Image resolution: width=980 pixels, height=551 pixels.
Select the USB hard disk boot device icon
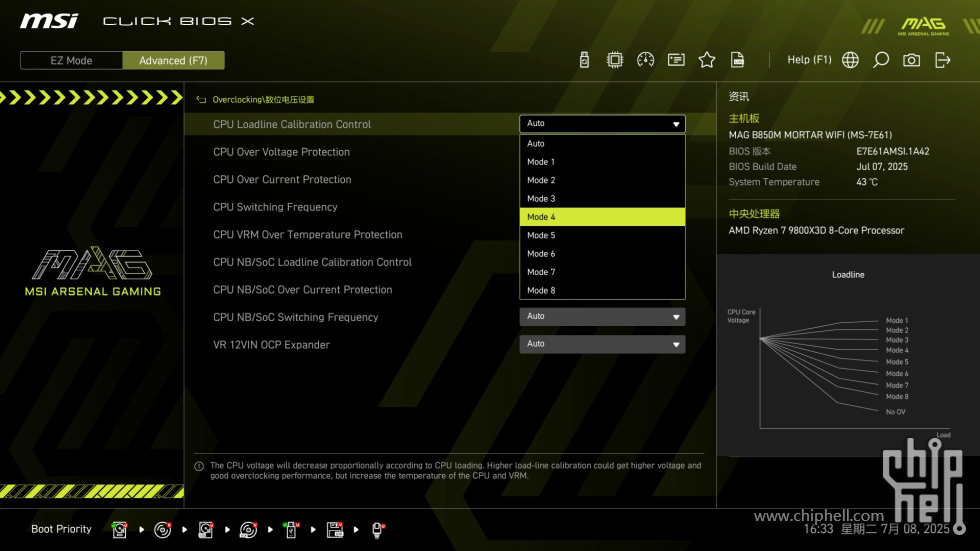coord(206,530)
